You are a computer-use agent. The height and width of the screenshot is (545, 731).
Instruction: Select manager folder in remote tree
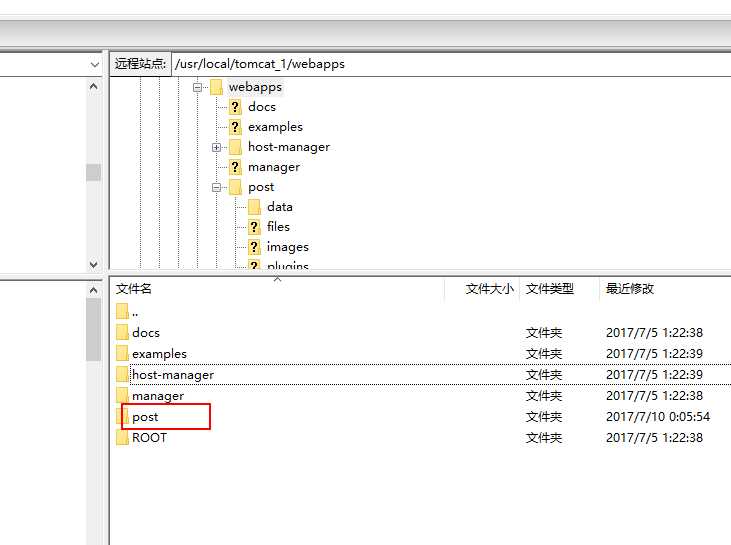(274, 167)
